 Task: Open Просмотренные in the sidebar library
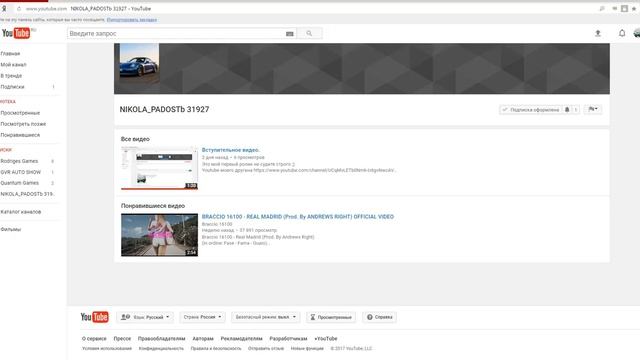click(x=20, y=113)
